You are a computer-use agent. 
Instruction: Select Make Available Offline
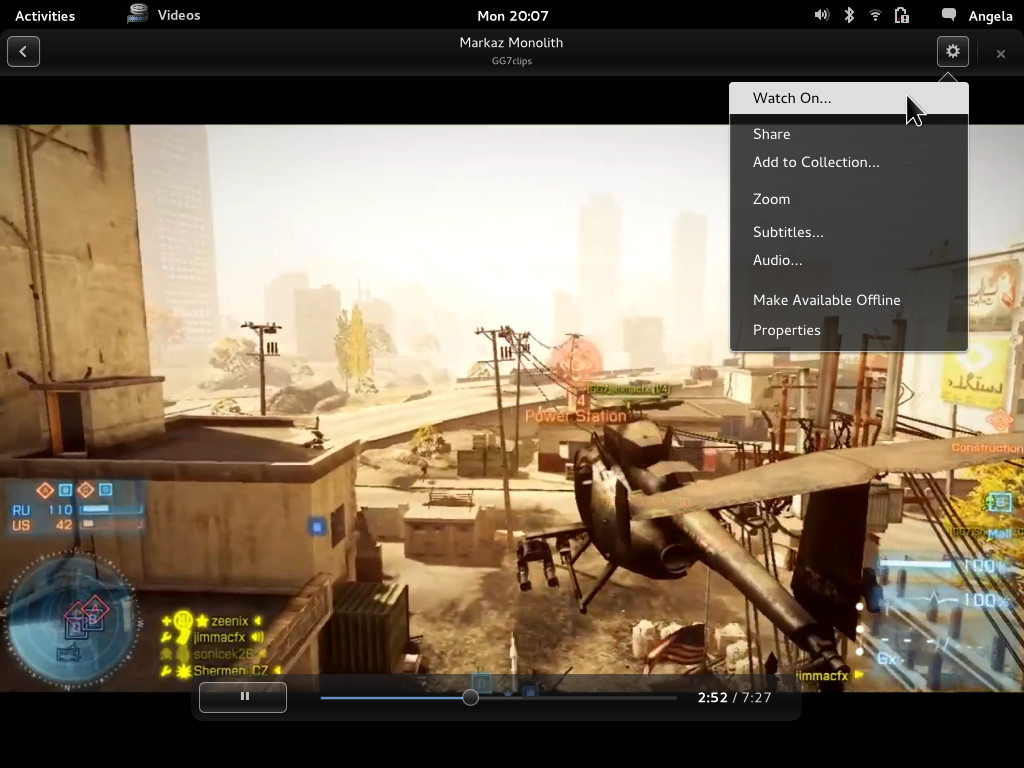click(x=849, y=300)
